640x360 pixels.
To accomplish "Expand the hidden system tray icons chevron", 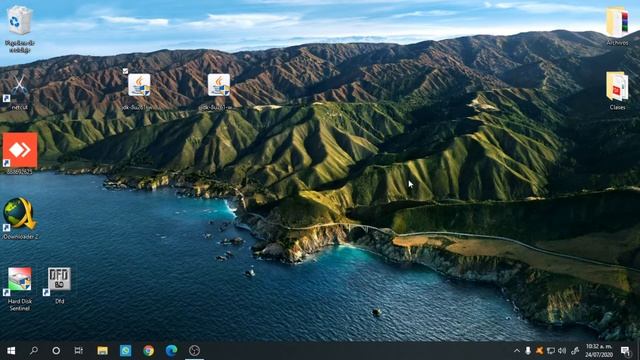I will pos(517,351).
